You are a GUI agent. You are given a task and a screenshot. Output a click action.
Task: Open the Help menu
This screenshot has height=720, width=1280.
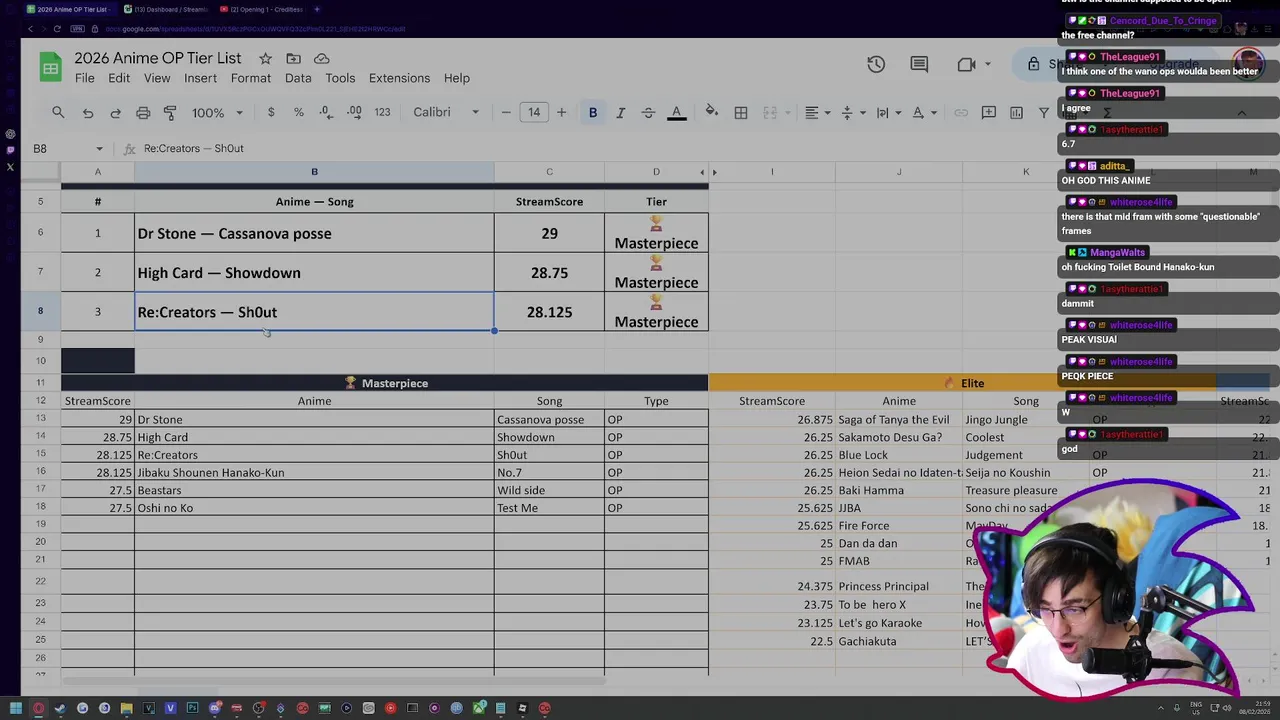tap(457, 78)
